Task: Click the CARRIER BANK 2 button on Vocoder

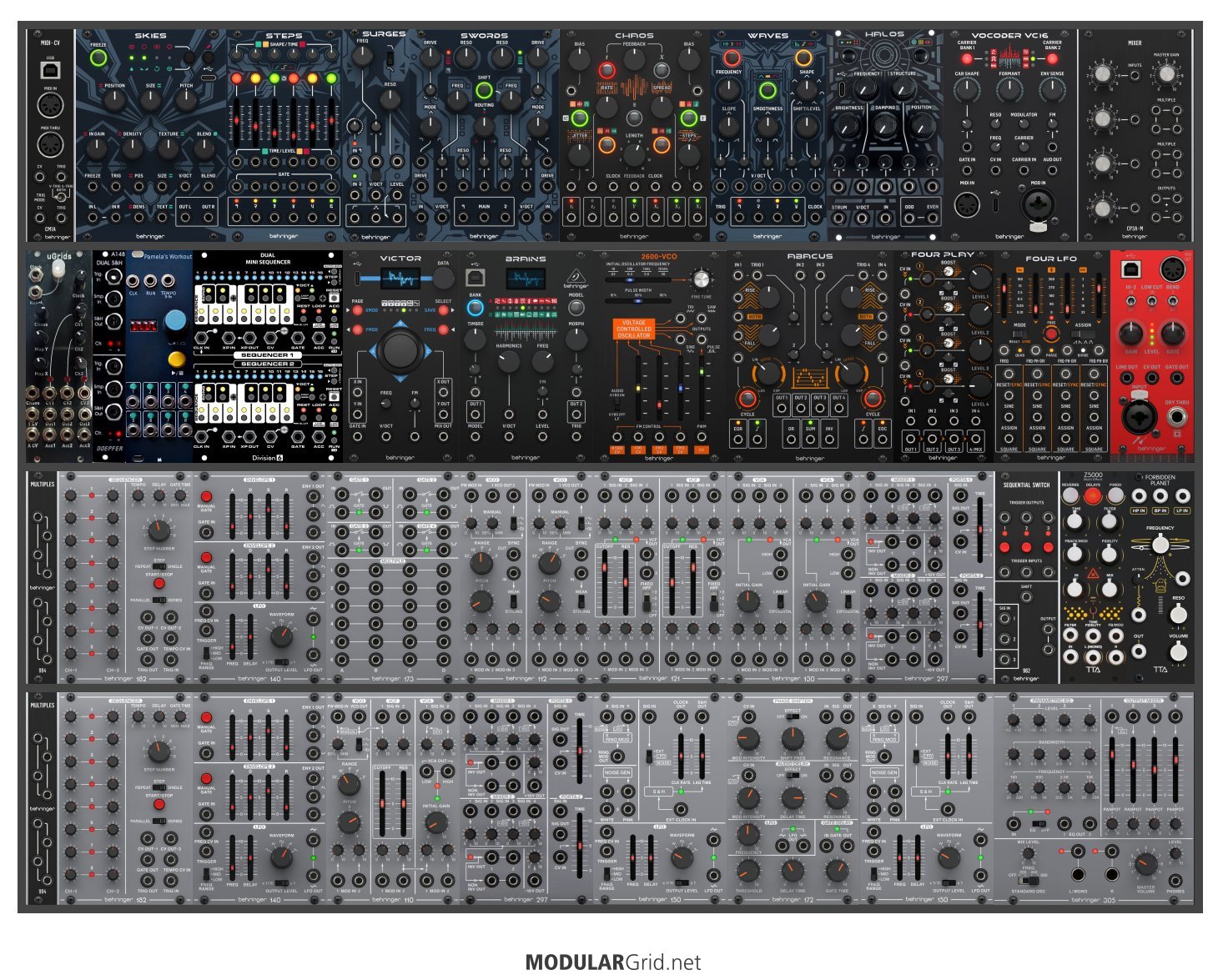Action: [x=1053, y=59]
